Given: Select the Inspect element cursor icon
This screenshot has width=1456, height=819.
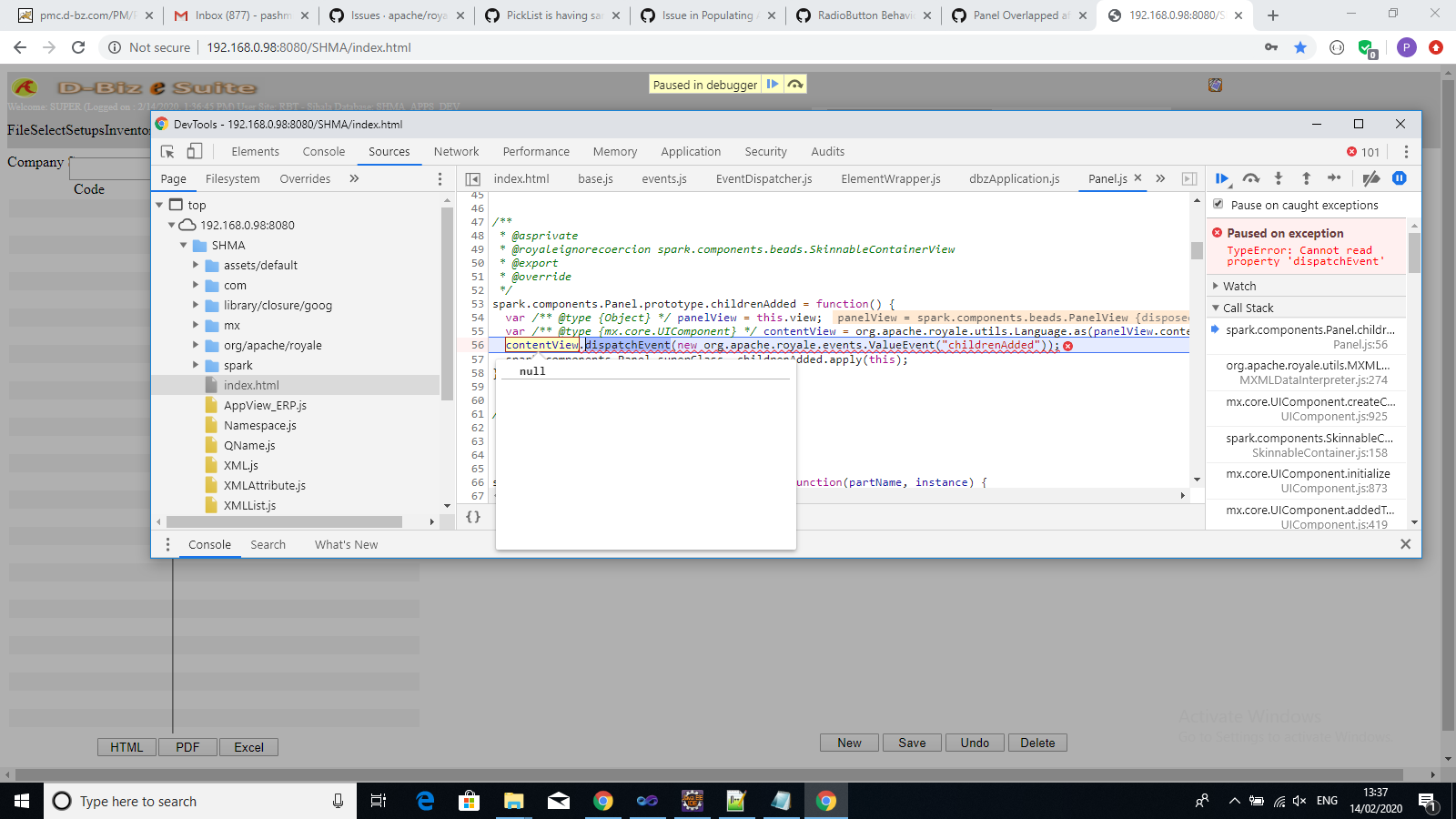Looking at the screenshot, I should [x=167, y=151].
